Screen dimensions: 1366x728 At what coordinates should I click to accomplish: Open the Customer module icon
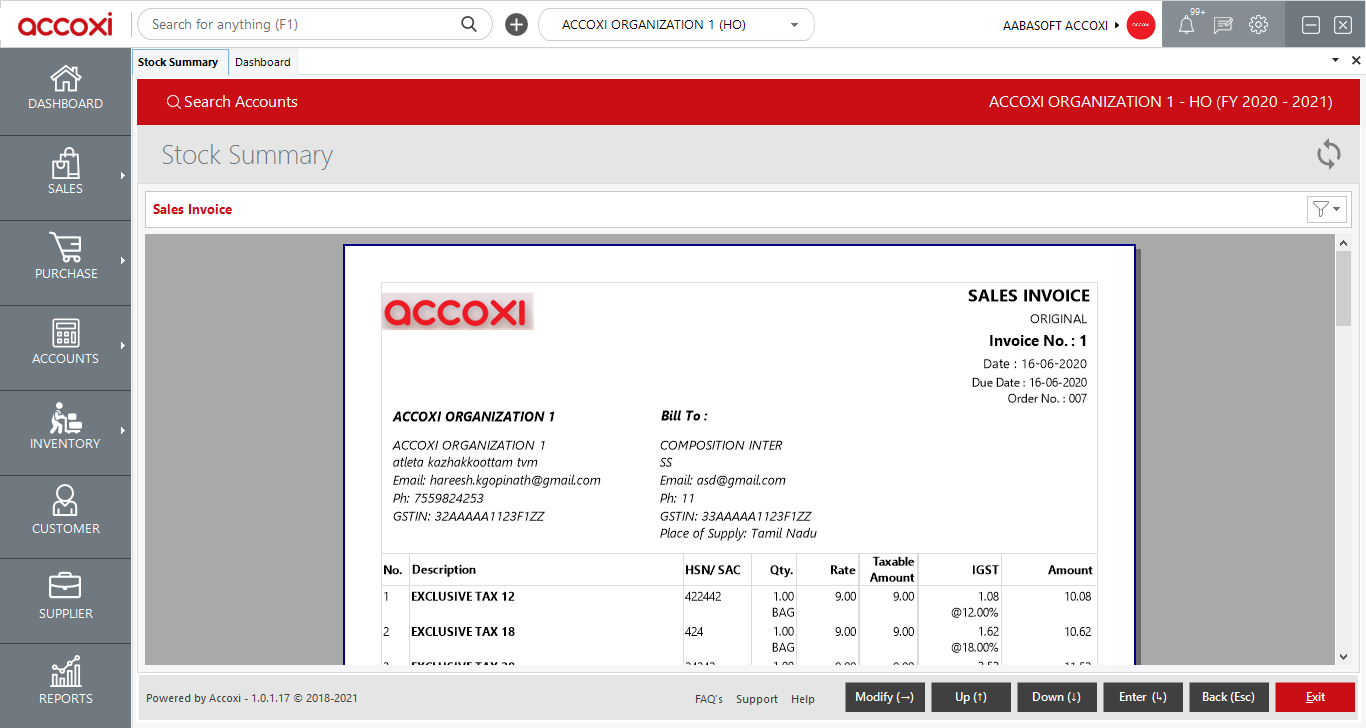[x=65, y=501]
